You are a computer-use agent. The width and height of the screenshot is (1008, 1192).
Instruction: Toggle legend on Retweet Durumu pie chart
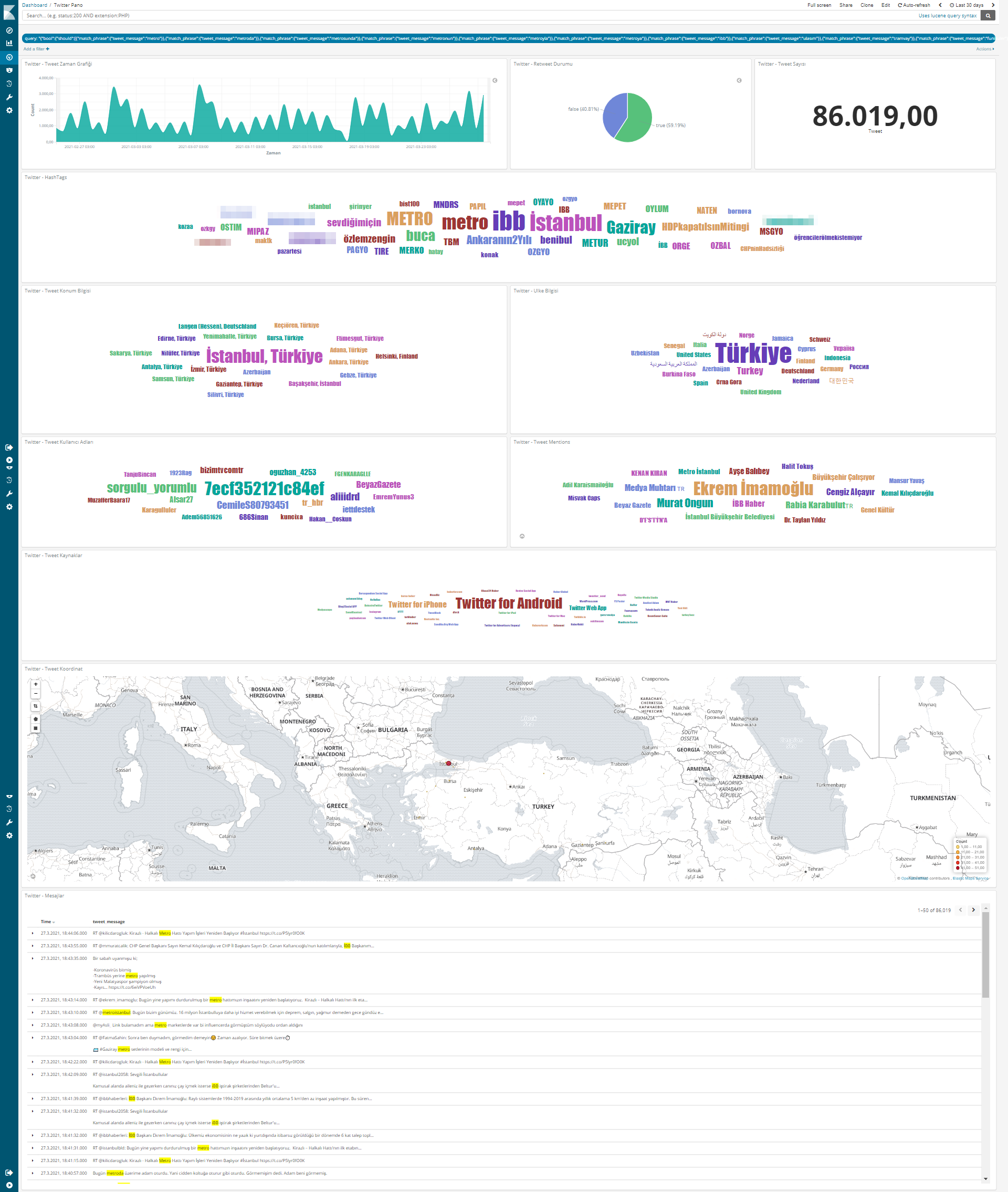point(739,80)
